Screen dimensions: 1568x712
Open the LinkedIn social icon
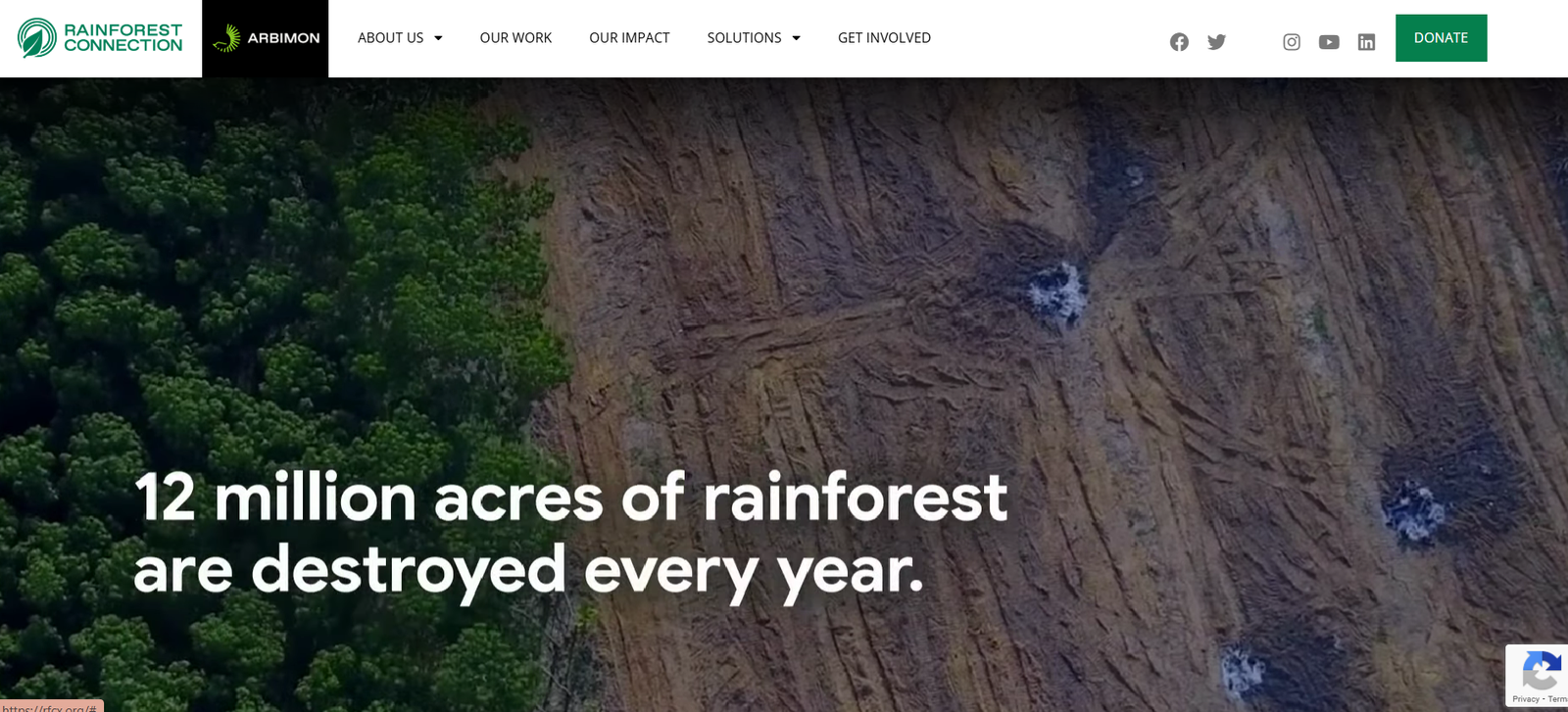[x=1366, y=42]
